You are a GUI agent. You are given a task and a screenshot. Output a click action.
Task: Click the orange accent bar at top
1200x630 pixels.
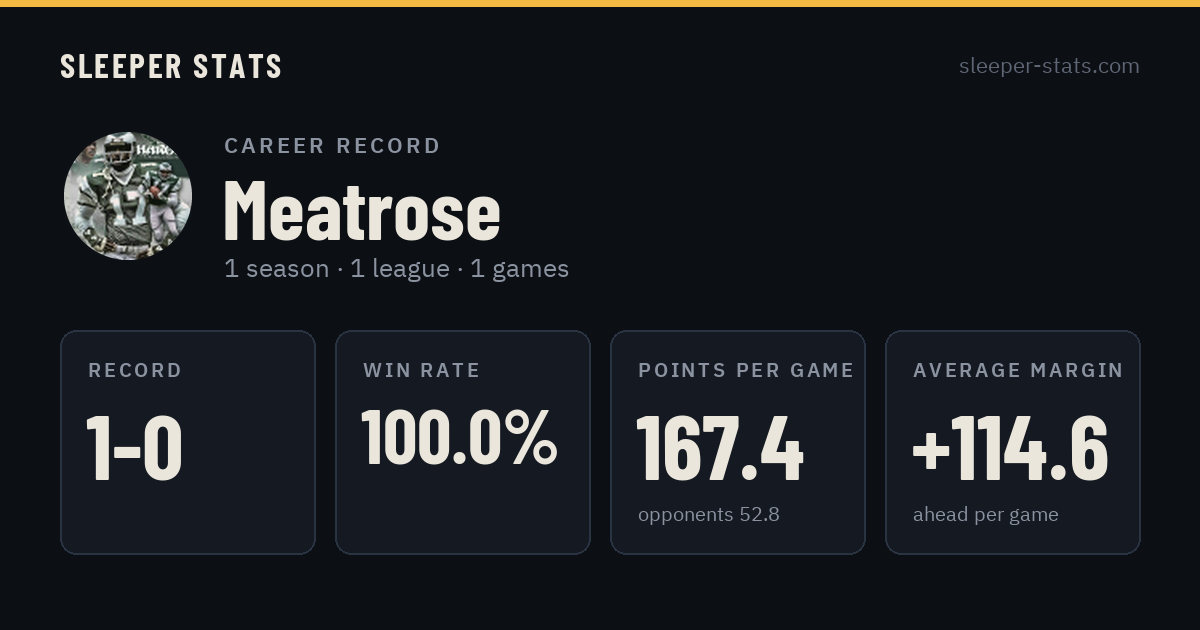click(600, 3)
